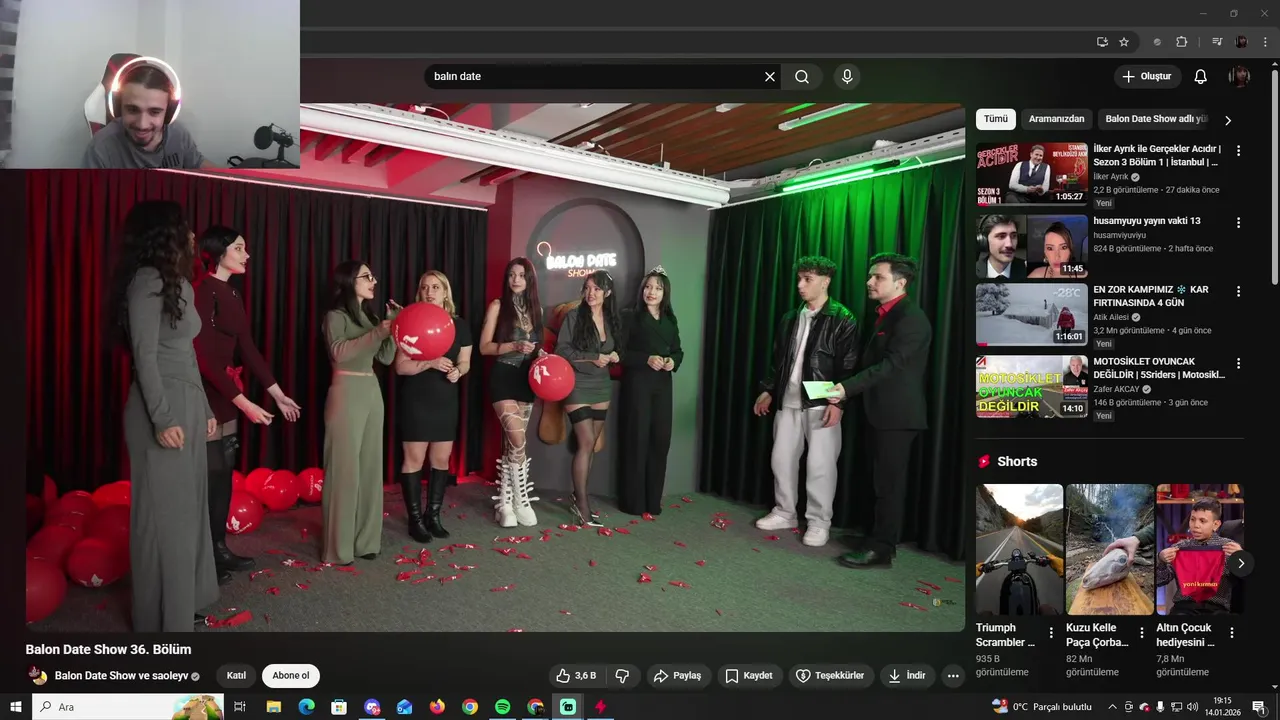The width and height of the screenshot is (1280, 720).
Task: Open Spotify from taskbar
Action: pyautogui.click(x=503, y=707)
